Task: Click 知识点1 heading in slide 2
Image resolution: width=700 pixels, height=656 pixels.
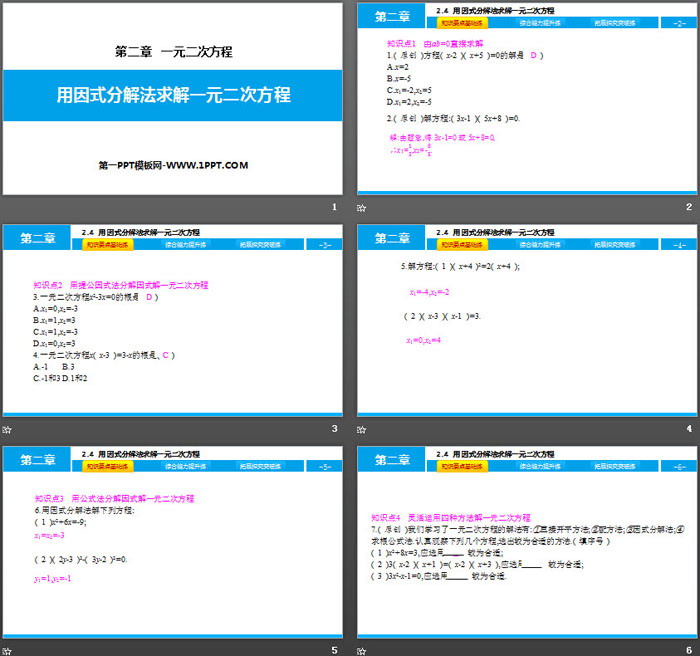Action: (x=435, y=43)
